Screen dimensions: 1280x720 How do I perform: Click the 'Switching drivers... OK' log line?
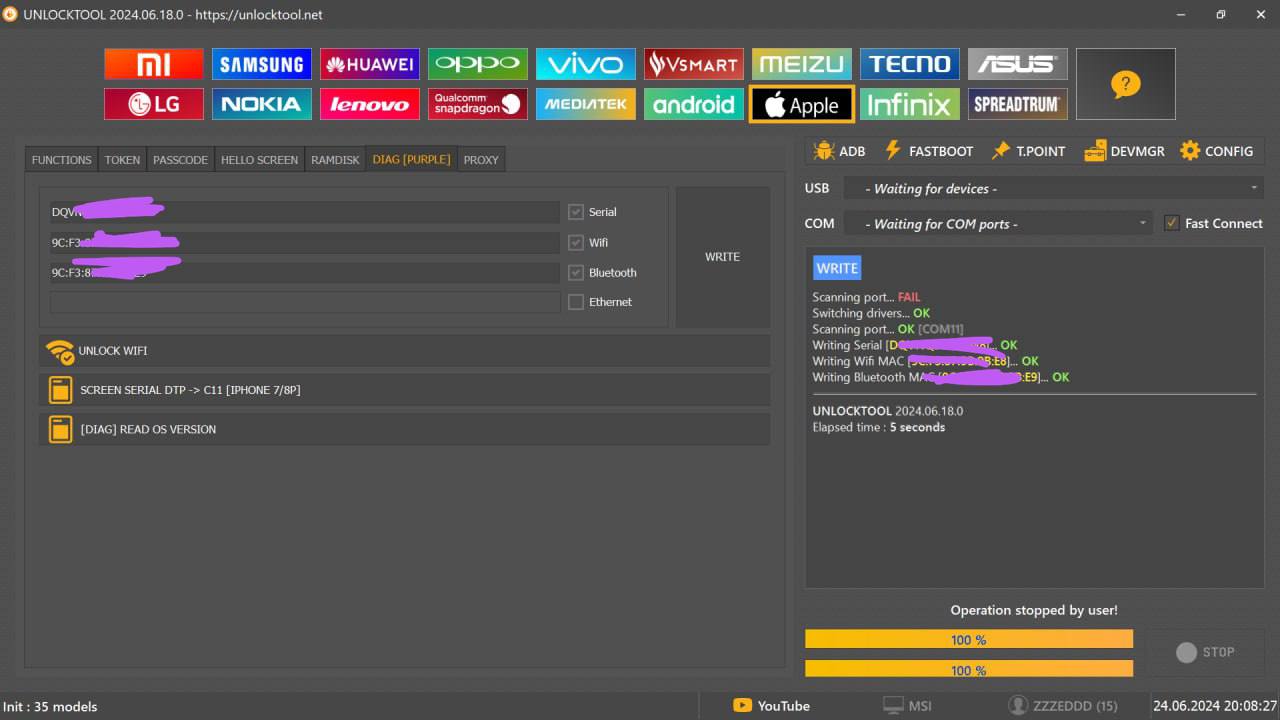pyautogui.click(x=871, y=313)
